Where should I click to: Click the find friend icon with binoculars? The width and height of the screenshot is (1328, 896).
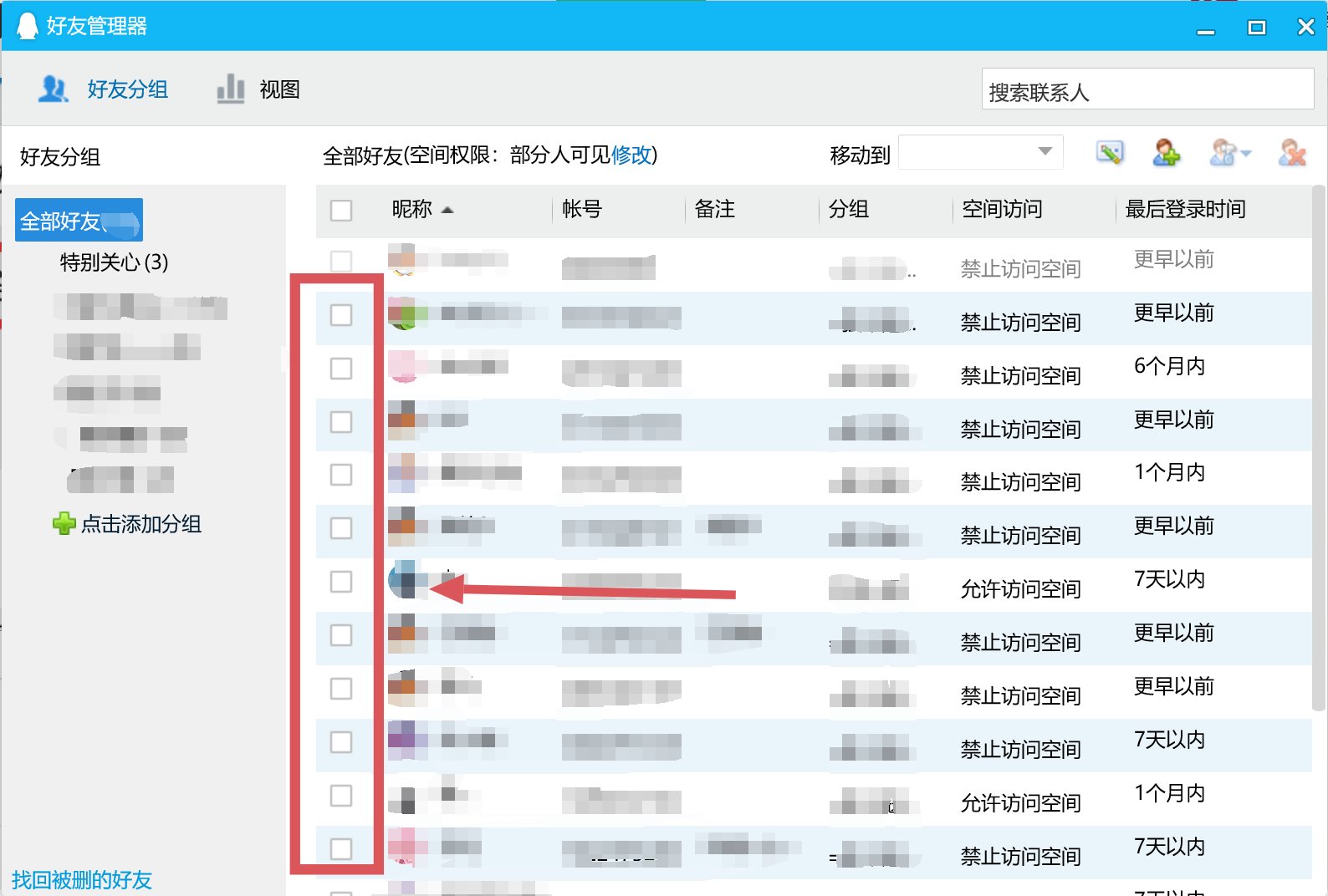pyautogui.click(x=1223, y=152)
